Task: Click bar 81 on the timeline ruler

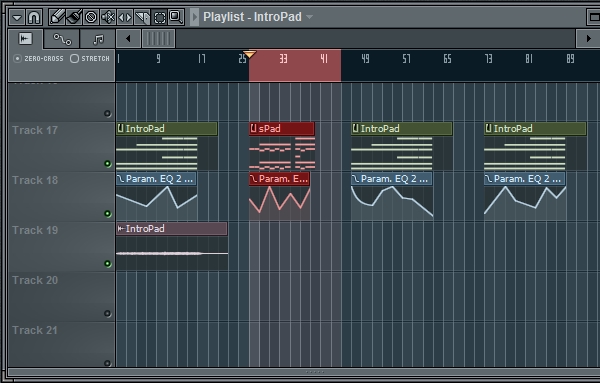Action: click(529, 59)
